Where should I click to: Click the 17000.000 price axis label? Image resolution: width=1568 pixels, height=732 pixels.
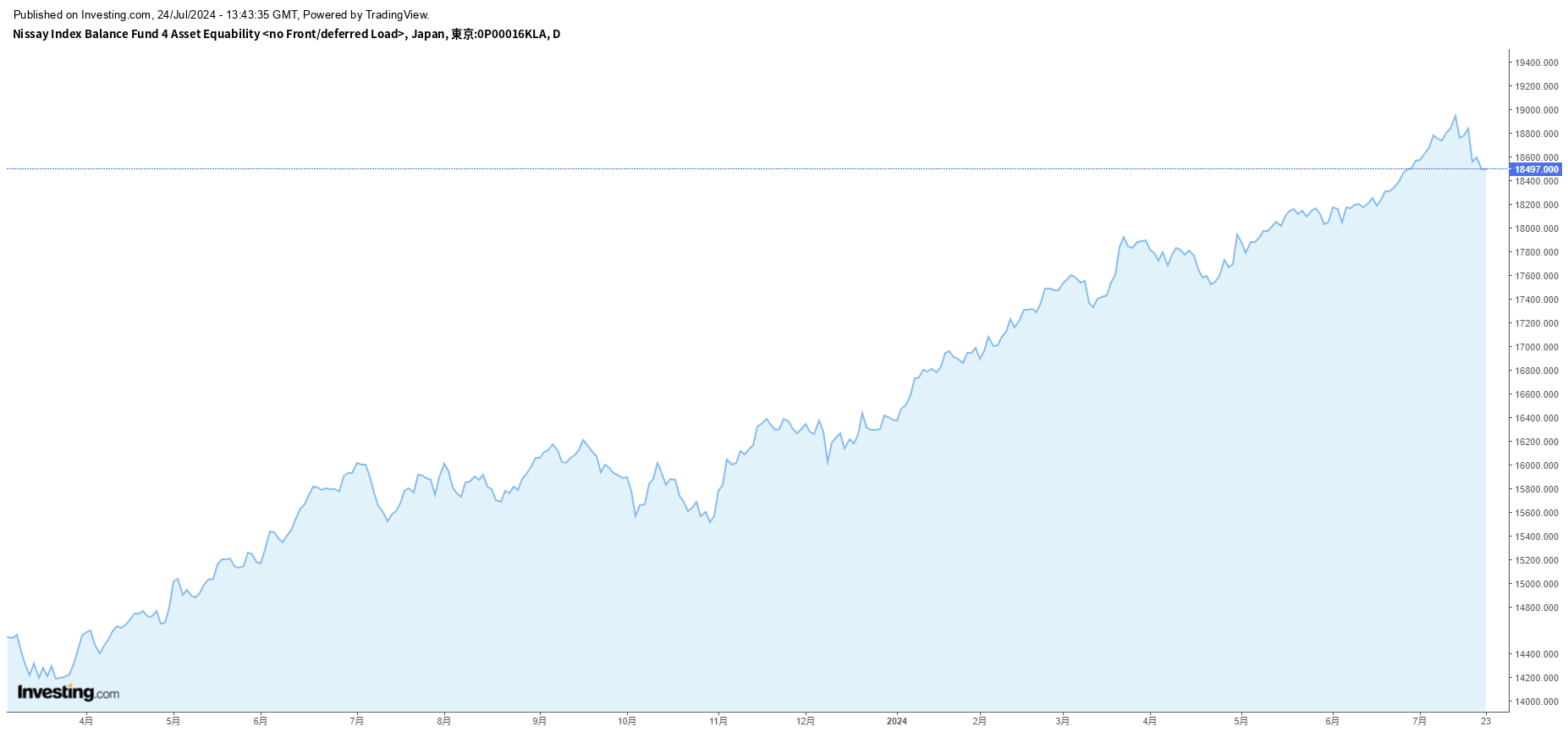[1537, 347]
